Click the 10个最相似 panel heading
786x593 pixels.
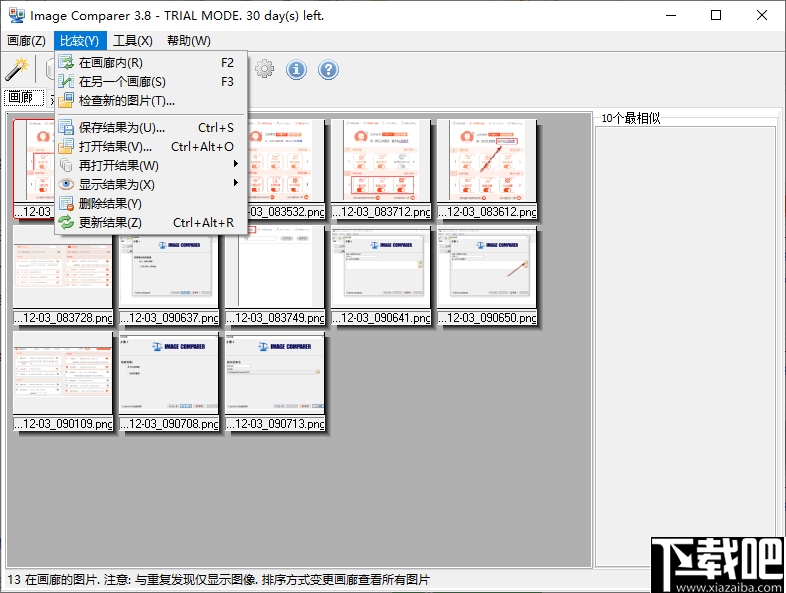631,118
